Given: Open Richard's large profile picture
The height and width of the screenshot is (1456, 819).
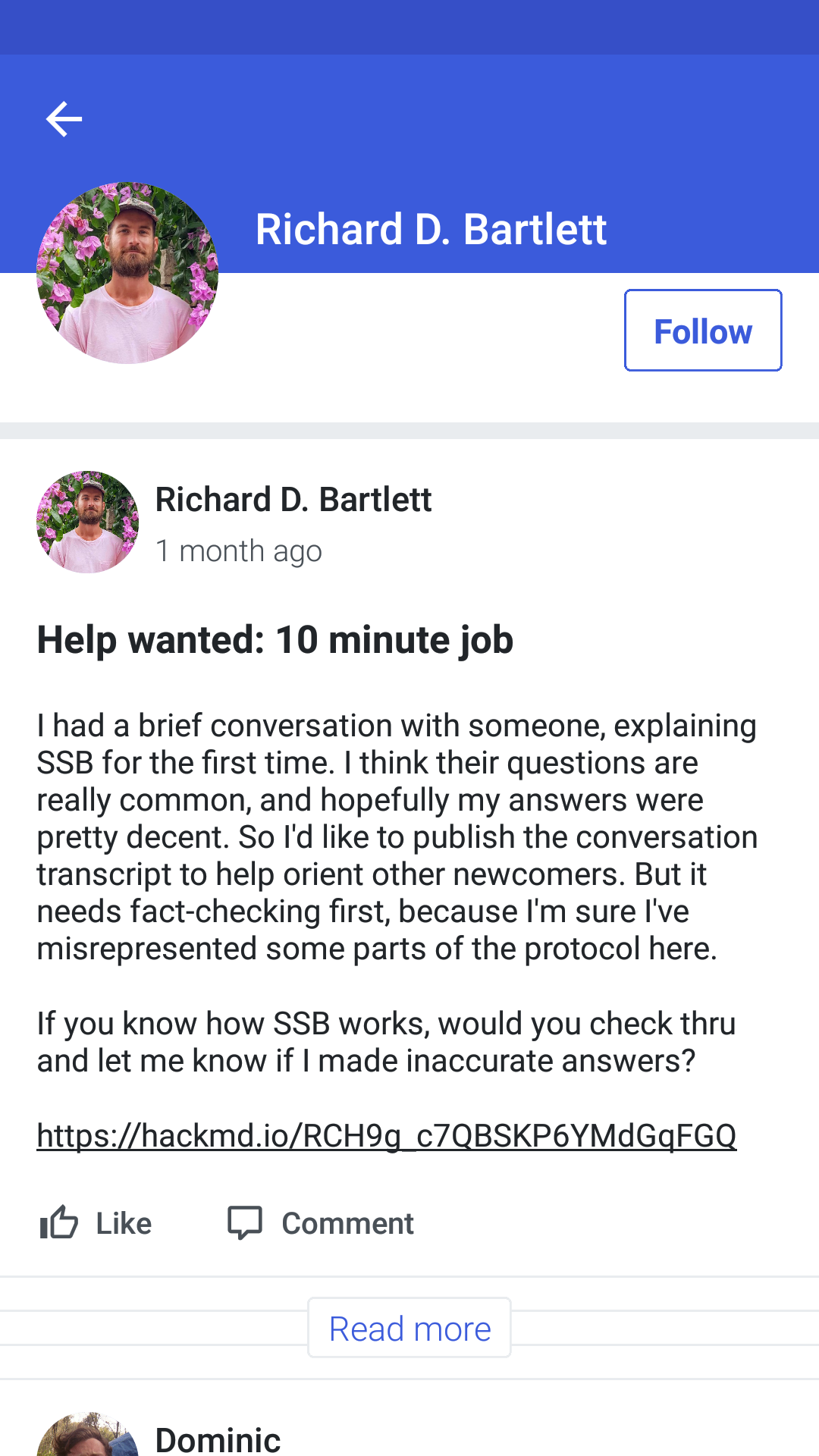Looking at the screenshot, I should coord(127,273).
